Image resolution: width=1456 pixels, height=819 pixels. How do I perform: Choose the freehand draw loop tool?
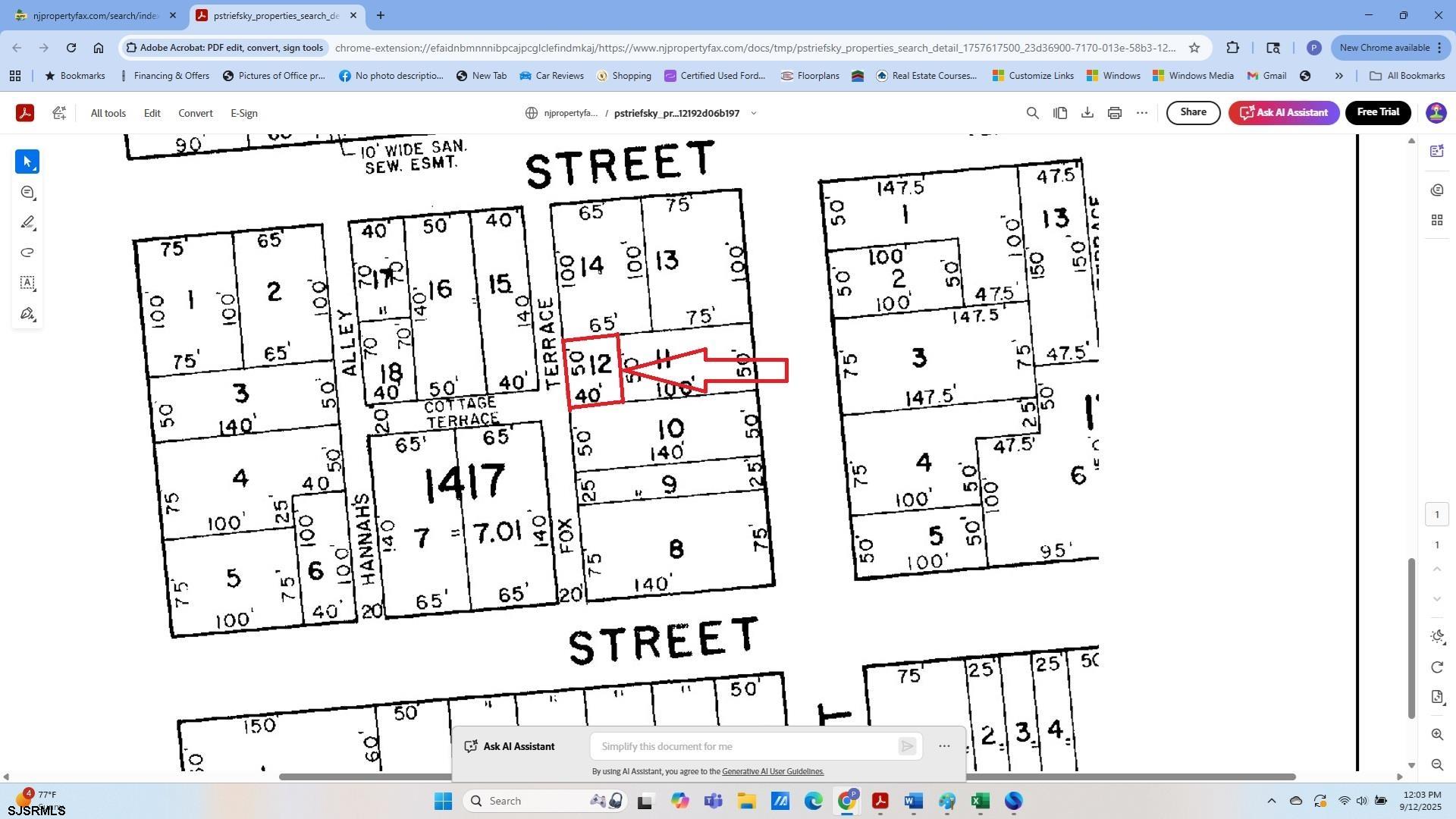tap(27, 253)
